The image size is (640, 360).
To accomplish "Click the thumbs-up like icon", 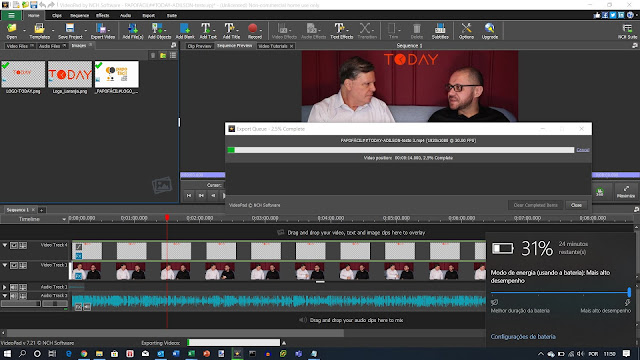I will tap(597, 15).
